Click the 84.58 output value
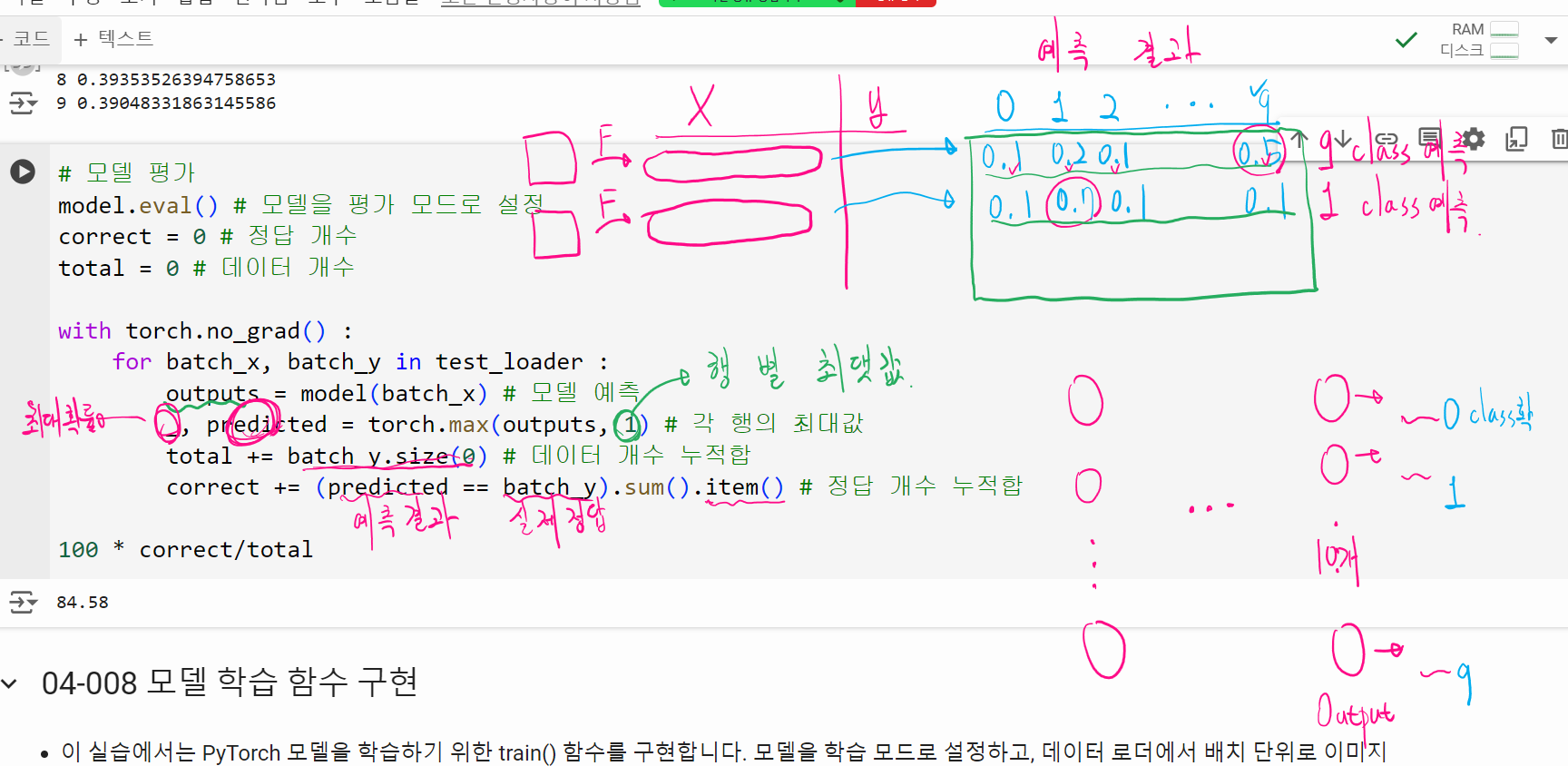The image size is (1568, 766). click(83, 603)
